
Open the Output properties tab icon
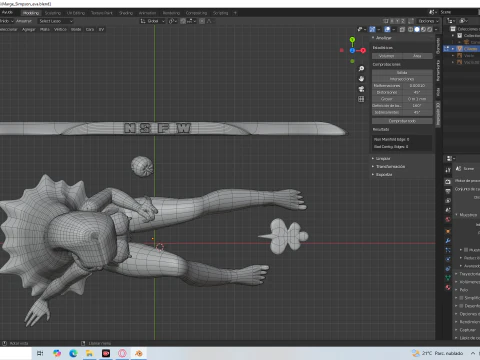[x=448, y=191]
